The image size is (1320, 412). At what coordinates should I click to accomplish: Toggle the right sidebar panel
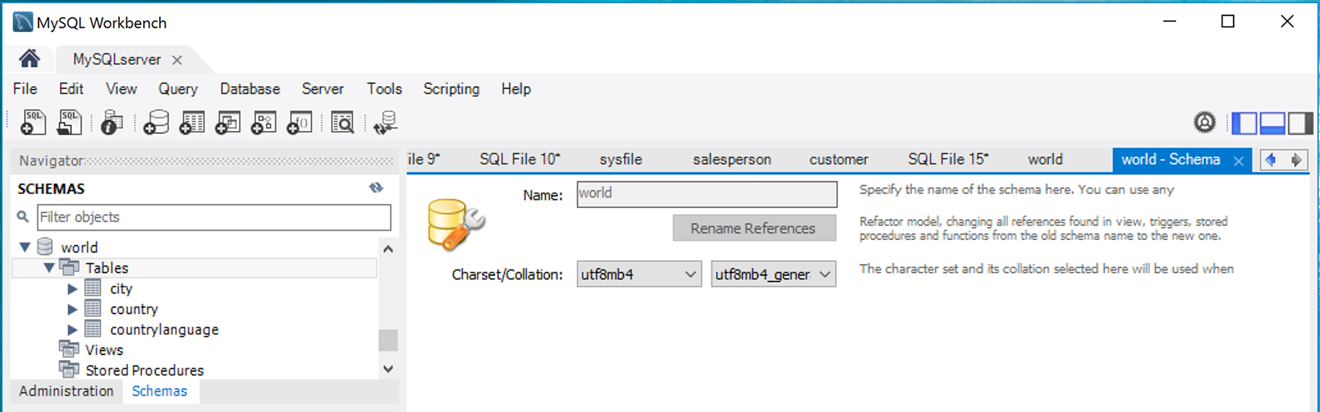pos(1300,123)
